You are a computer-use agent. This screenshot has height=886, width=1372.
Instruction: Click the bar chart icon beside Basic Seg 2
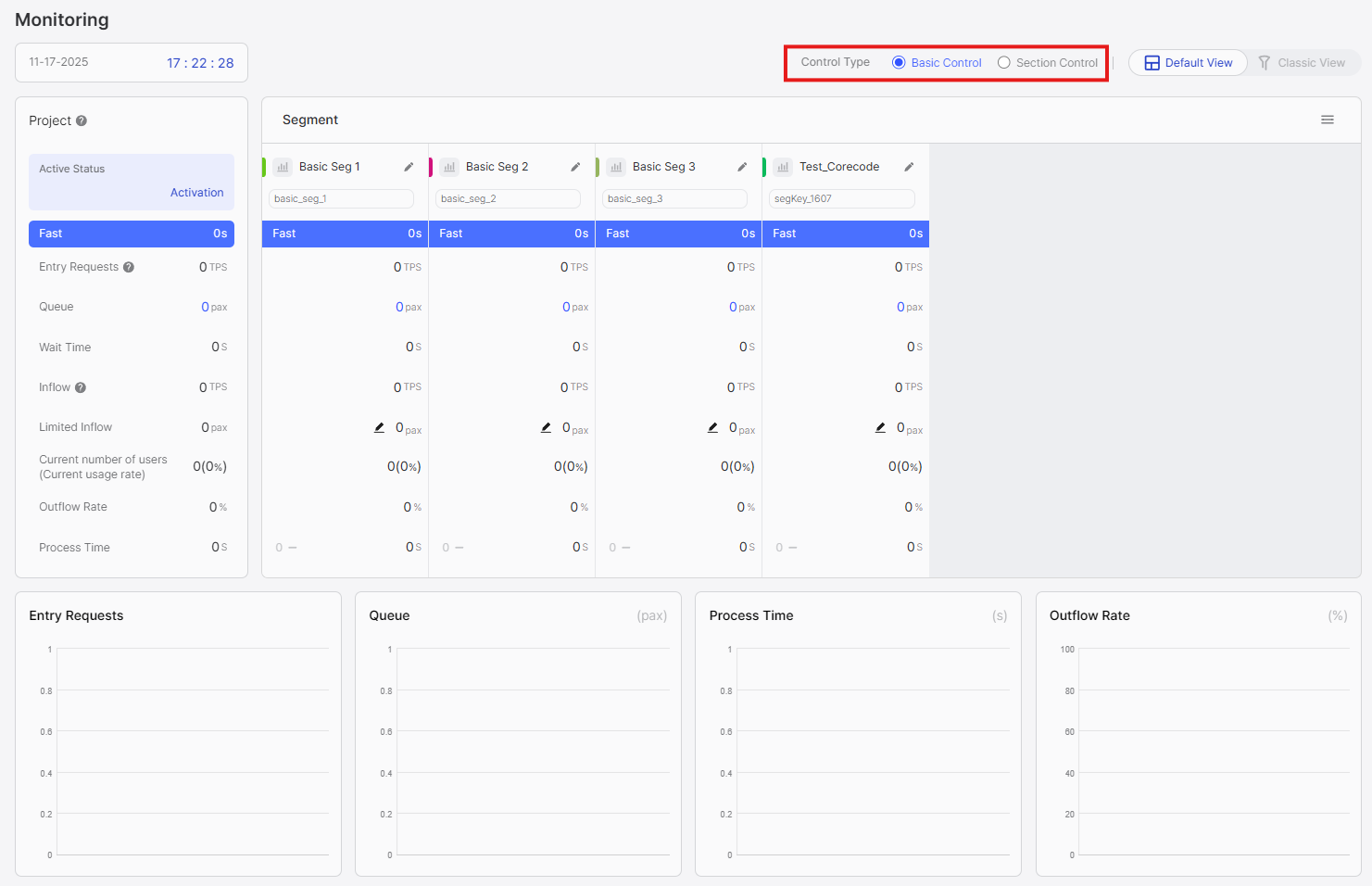click(449, 166)
